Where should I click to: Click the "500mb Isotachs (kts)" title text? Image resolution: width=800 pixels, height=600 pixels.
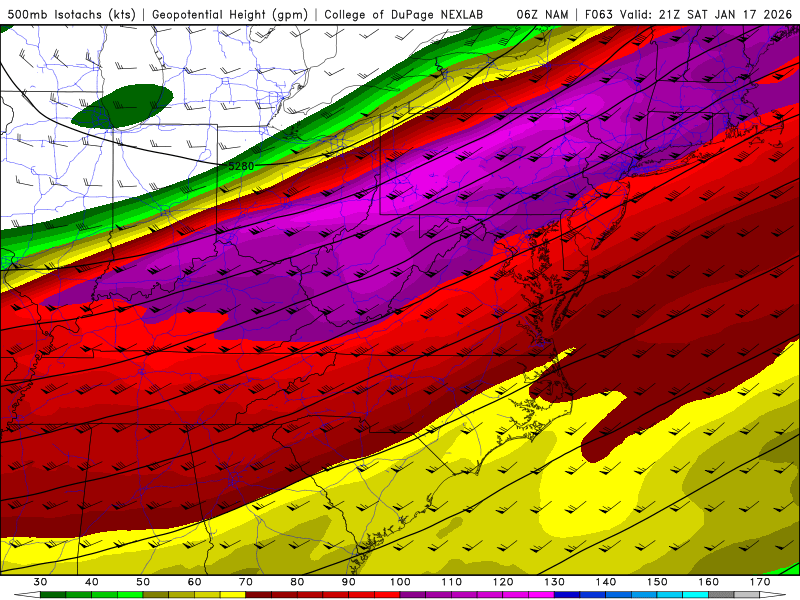tap(71, 15)
